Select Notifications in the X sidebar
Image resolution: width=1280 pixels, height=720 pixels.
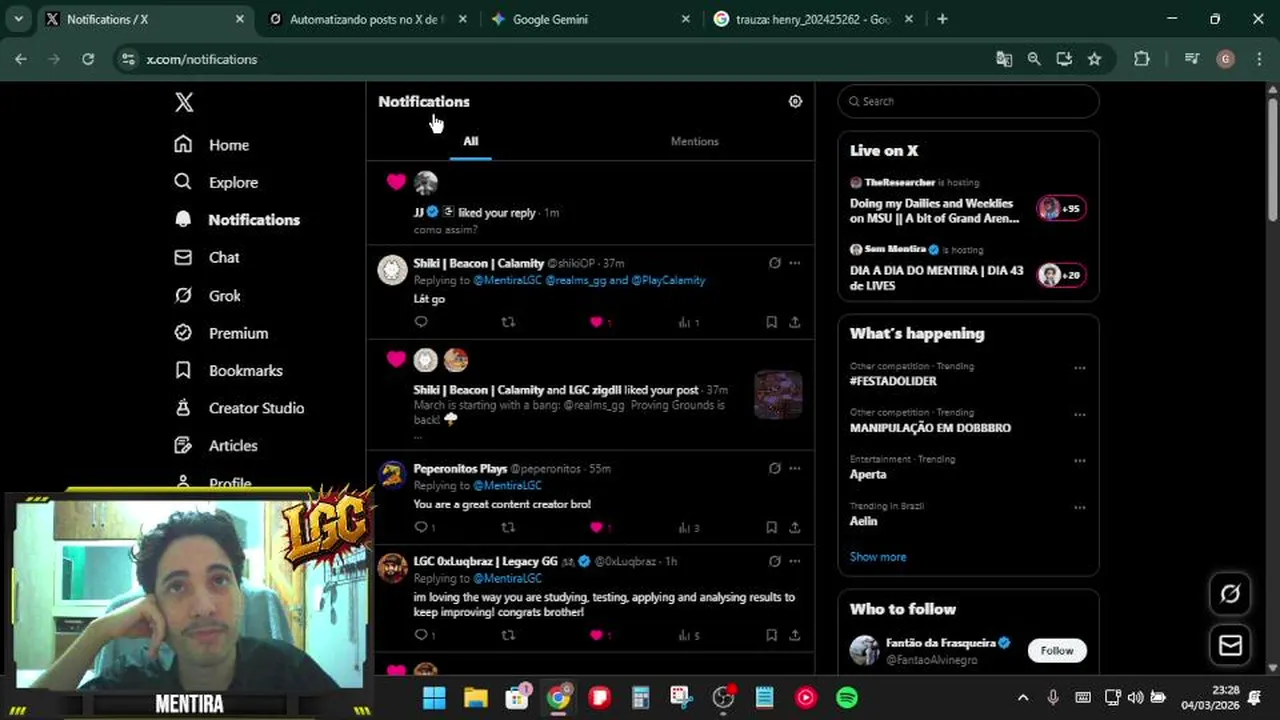click(236, 220)
